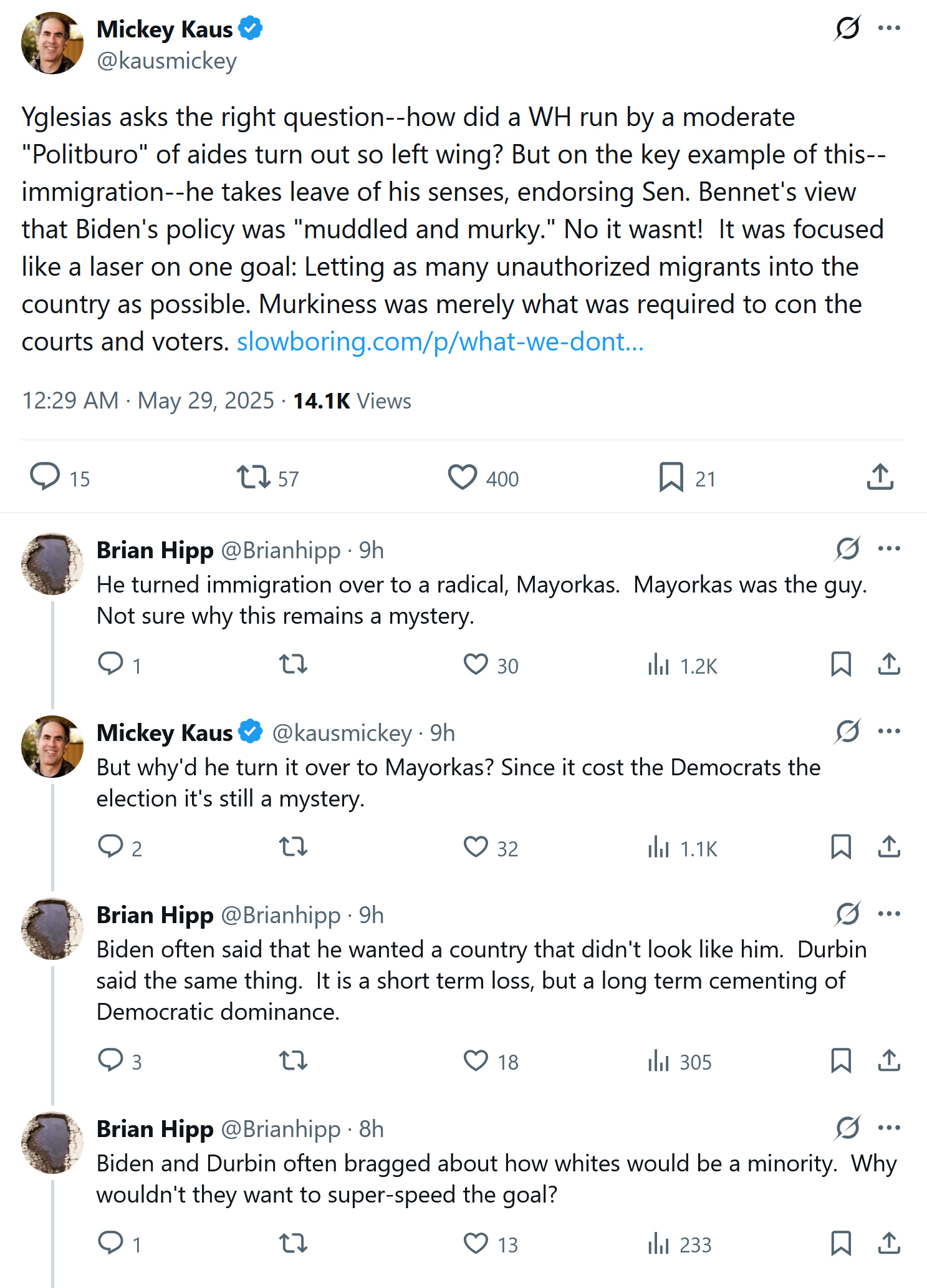Open Brian Hipp's avatar on first reply

click(52, 564)
